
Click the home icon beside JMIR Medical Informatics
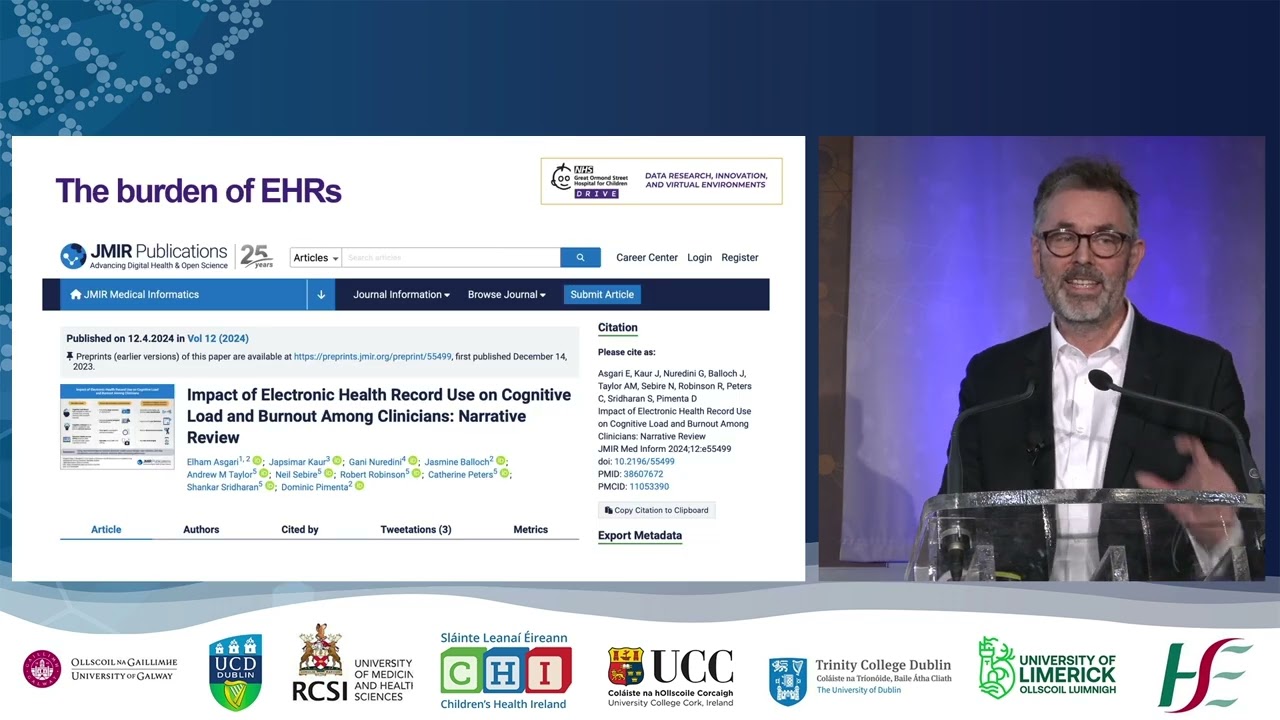pos(76,295)
